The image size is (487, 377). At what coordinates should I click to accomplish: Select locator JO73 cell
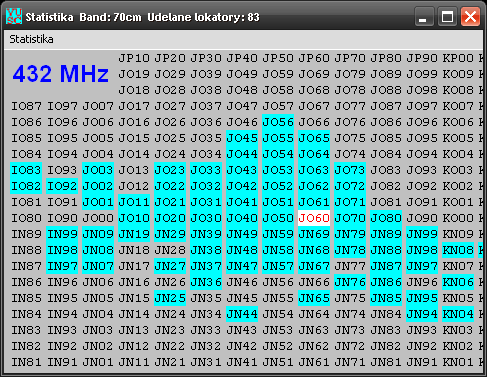350,170
